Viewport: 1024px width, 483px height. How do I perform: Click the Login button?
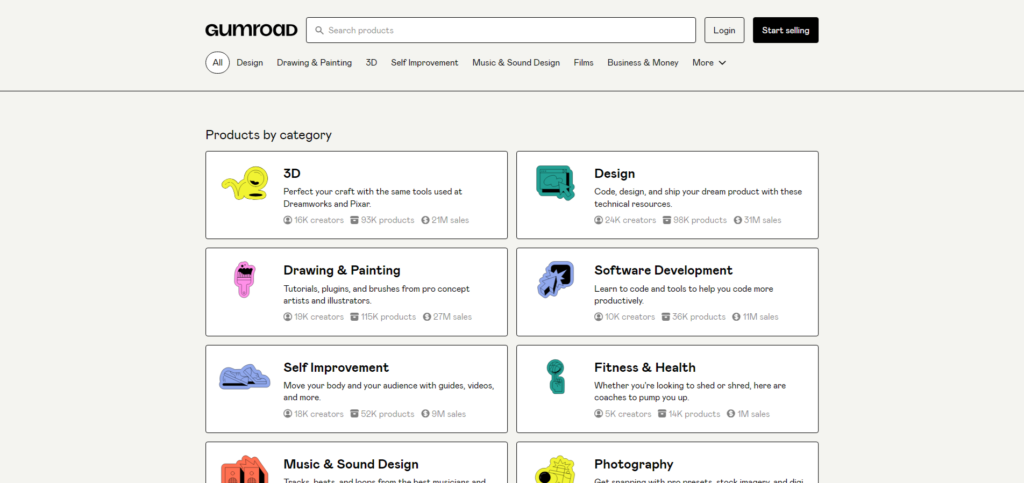[724, 30]
